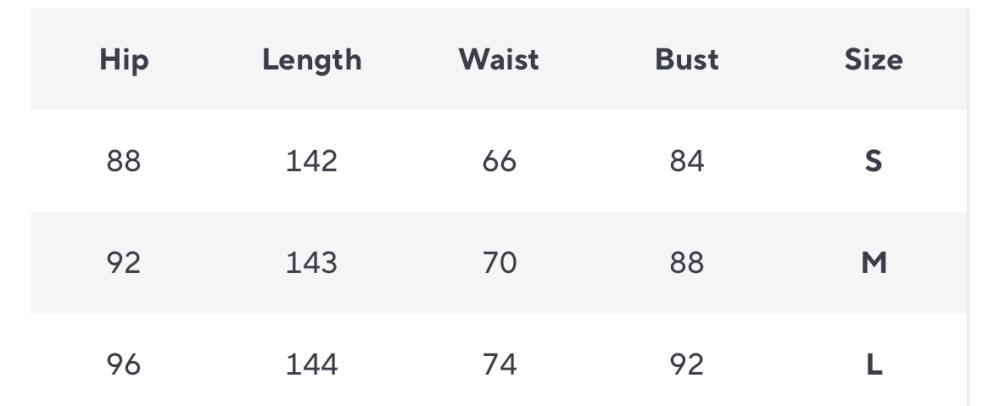This screenshot has width=1000, height=406.
Task: Click the Size column header
Action: [873, 60]
